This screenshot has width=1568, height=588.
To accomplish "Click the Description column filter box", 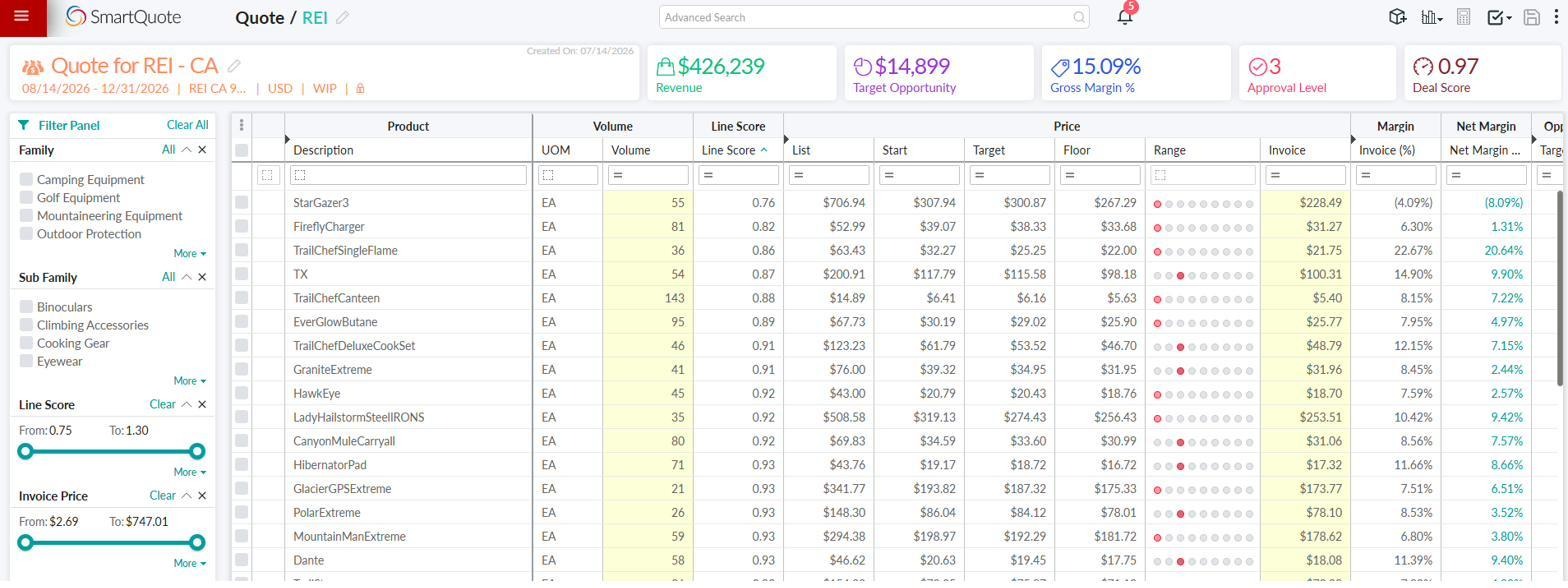I will tap(408, 175).
